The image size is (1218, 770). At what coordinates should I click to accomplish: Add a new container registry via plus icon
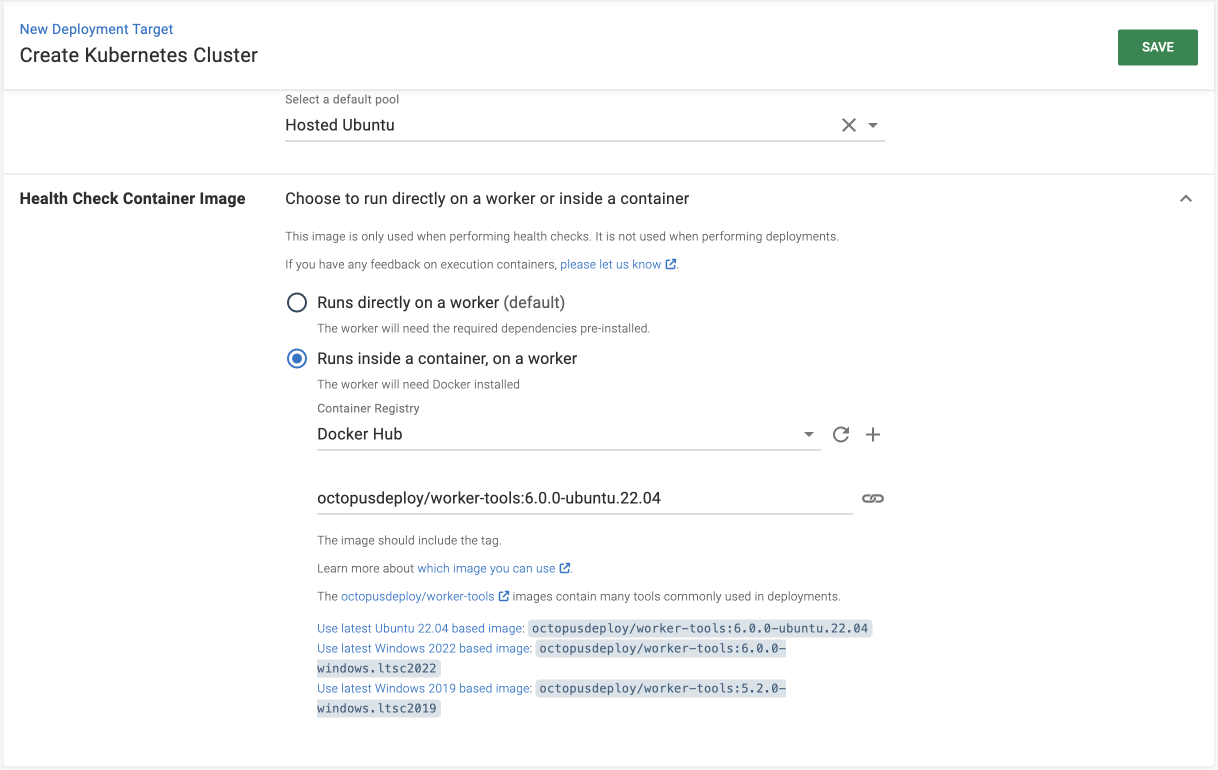pos(872,434)
